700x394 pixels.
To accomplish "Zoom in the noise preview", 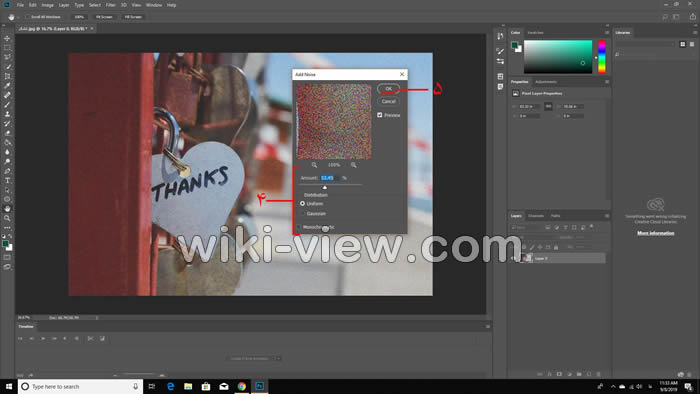I will pos(354,165).
